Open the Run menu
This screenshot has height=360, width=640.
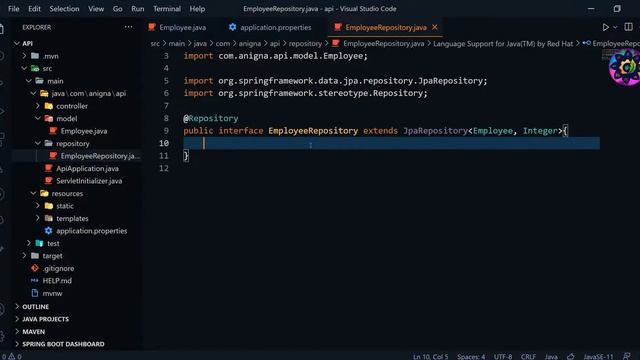click(138, 9)
